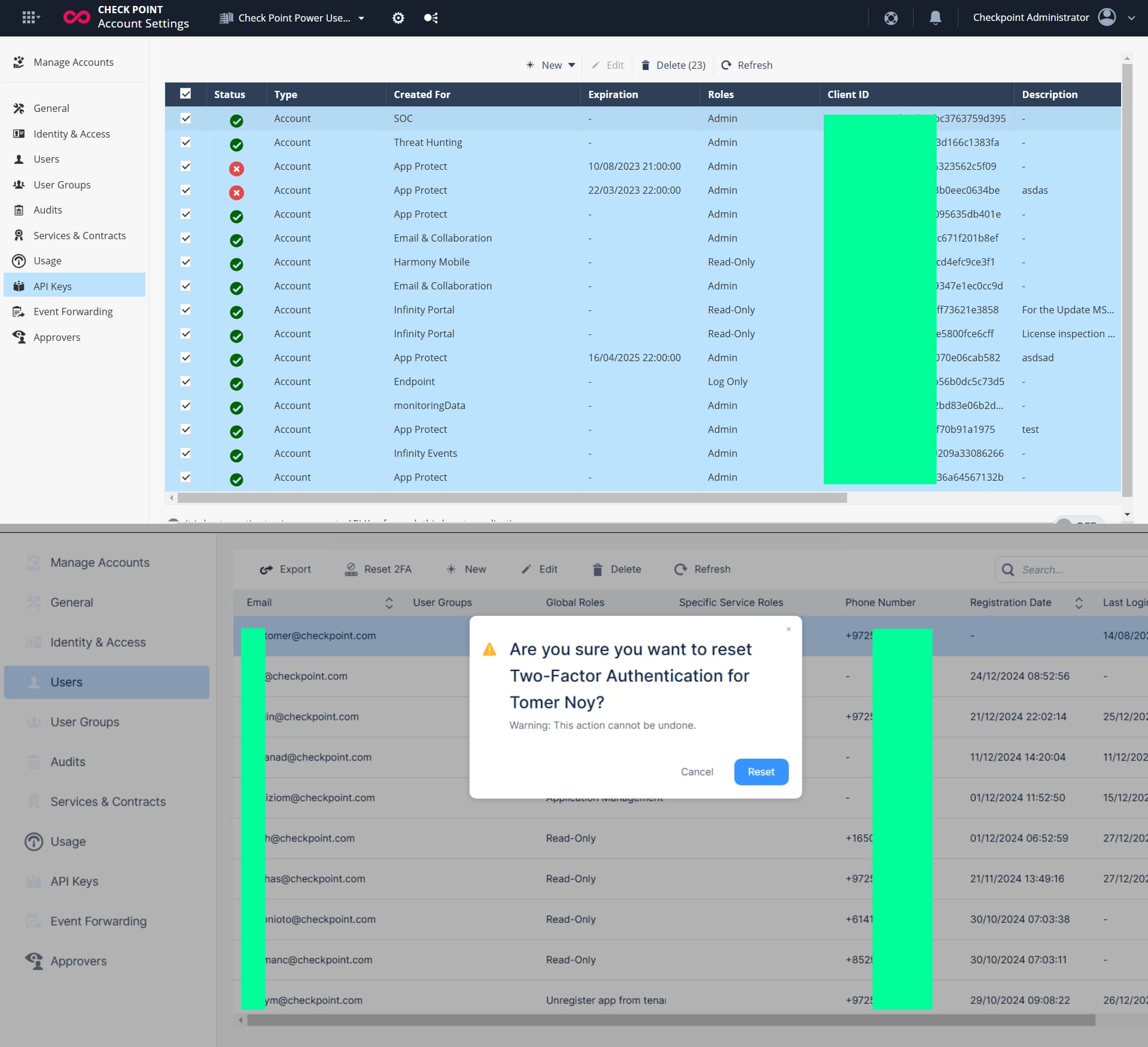Click the Checkpoint Administrator avatar icon
Viewport: 1148px width, 1047px height.
1107,17
